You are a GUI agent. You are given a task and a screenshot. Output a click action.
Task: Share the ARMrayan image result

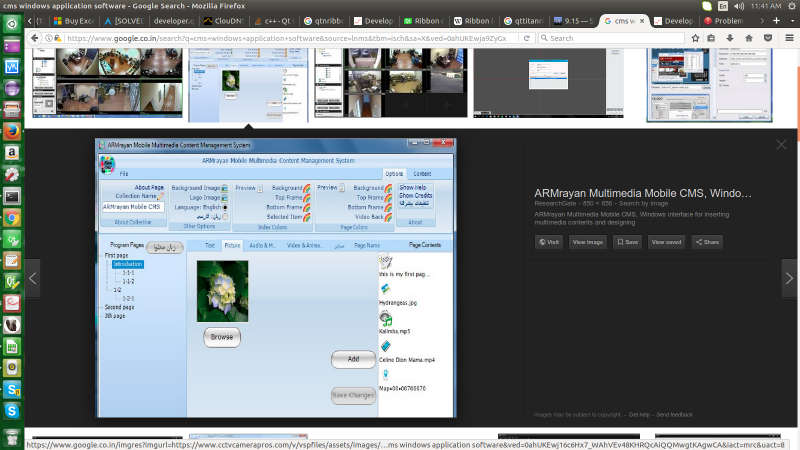(x=707, y=242)
